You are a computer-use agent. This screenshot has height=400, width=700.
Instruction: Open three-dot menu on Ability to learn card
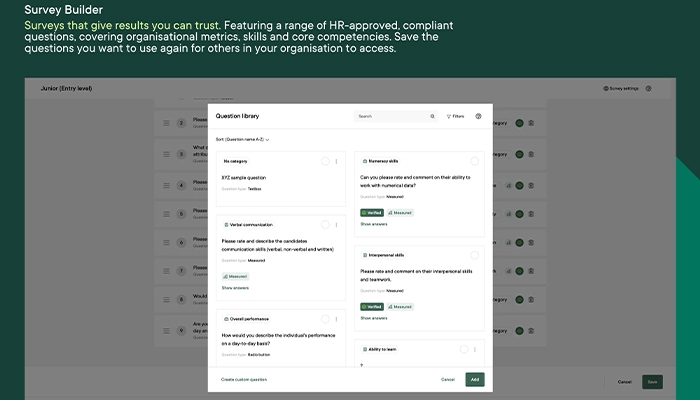(475, 350)
